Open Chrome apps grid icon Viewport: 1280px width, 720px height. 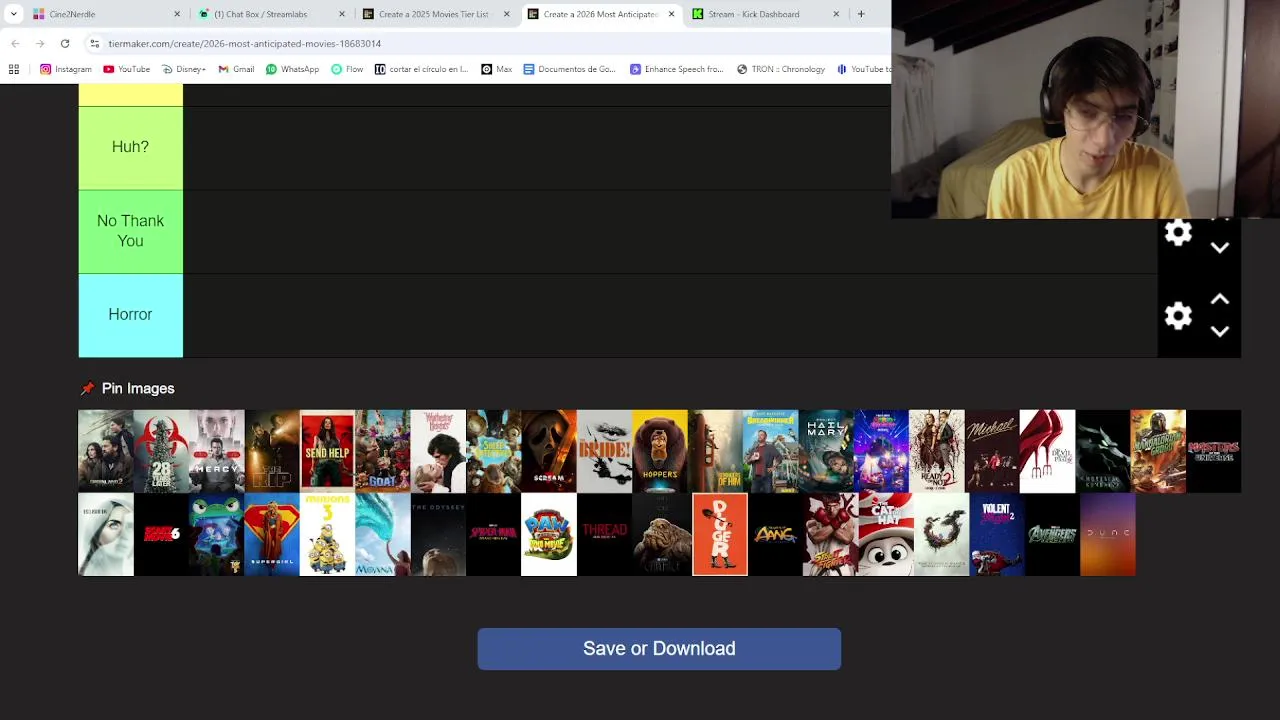(14, 69)
